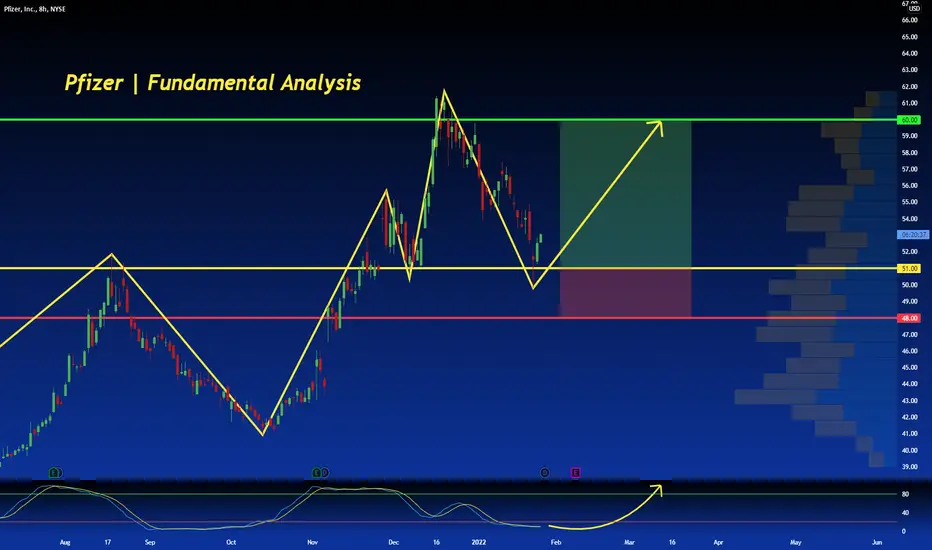Viewport: 932px width, 550px height.
Task: Select the red 48.00 price label
Action: 909,318
